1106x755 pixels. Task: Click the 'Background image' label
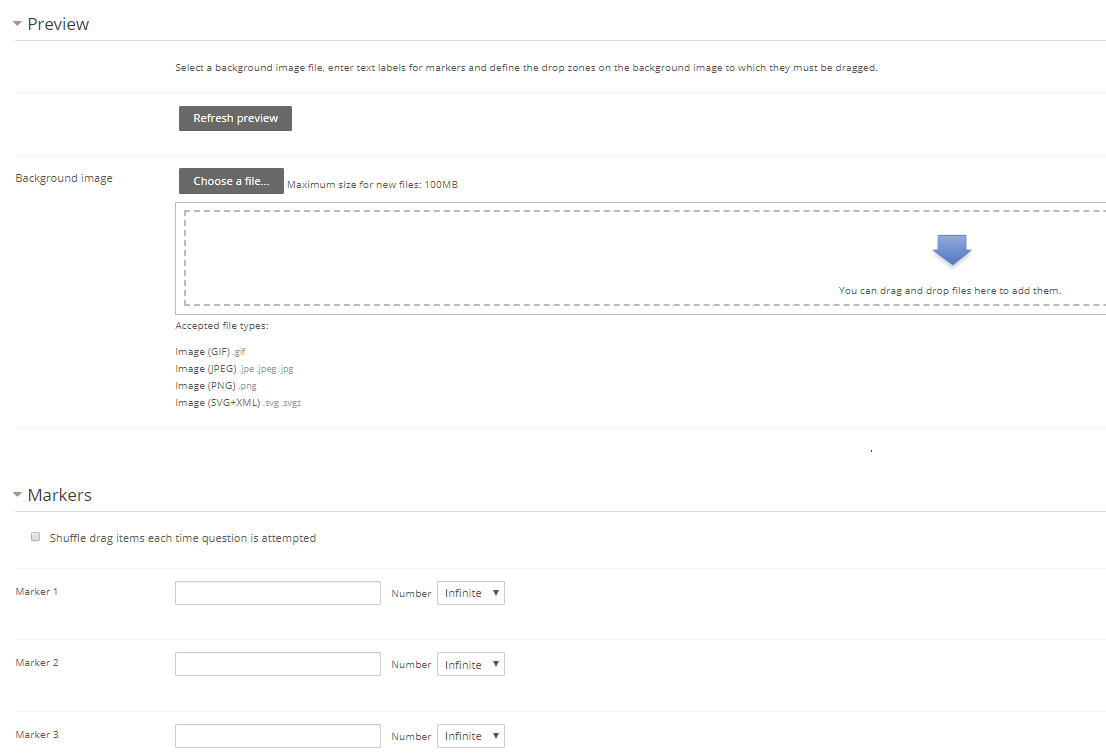pyautogui.click(x=64, y=179)
